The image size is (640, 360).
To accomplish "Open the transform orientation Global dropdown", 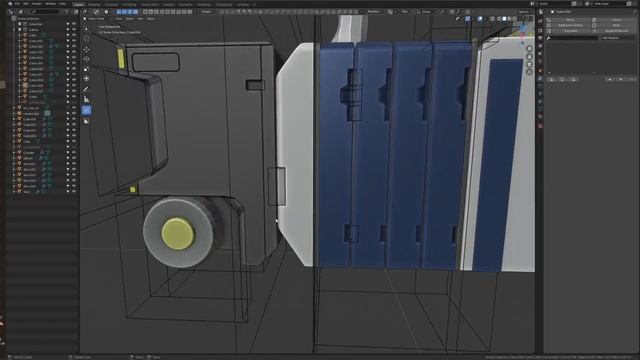I will pyautogui.click(x=425, y=12).
